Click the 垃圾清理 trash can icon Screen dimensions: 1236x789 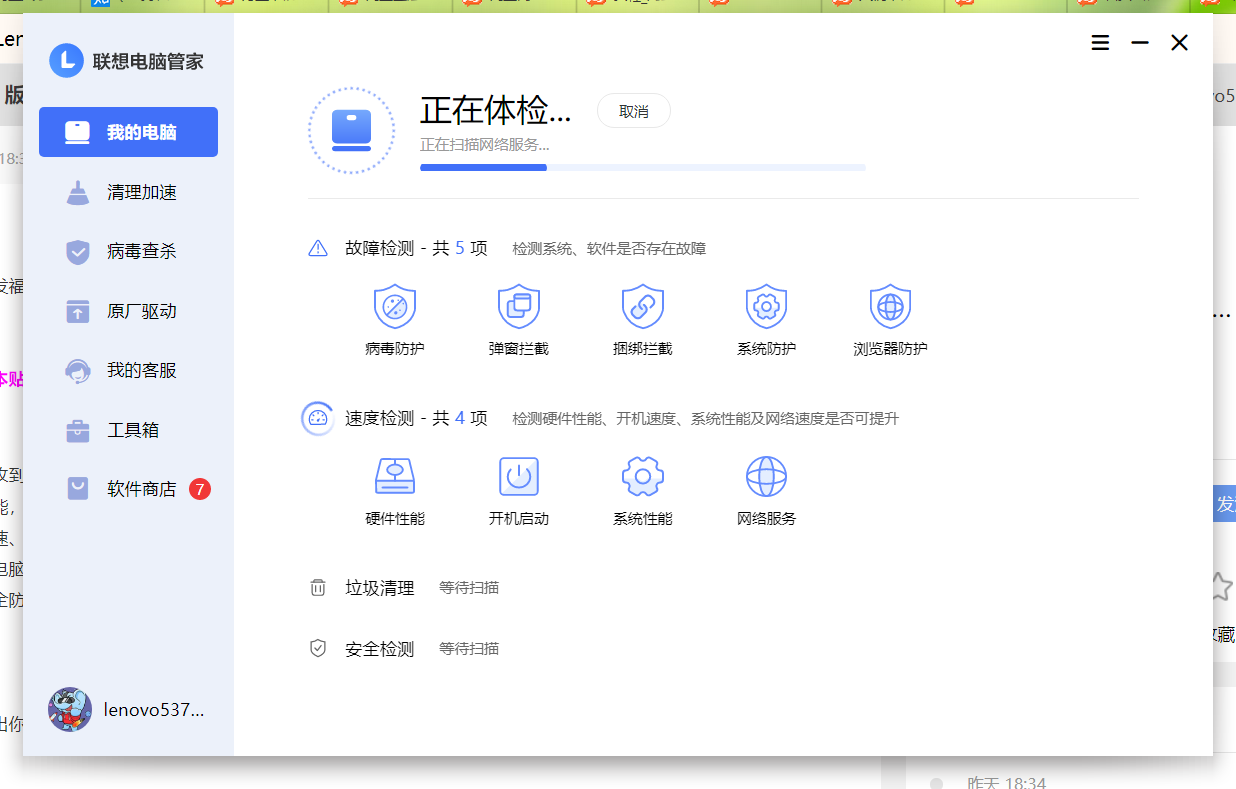click(318, 588)
